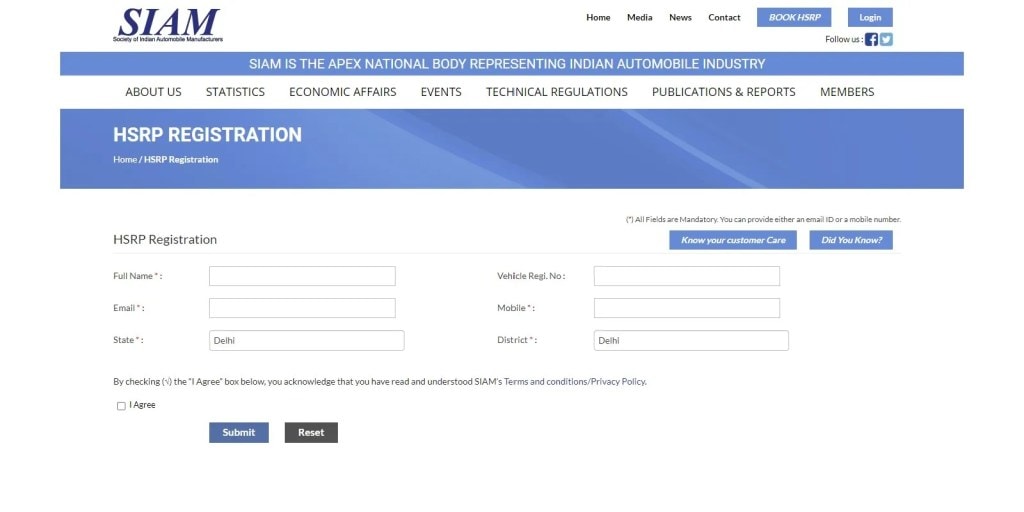Submit the HSRP registration form
Screen dimensions: 1024x512
coord(238,432)
